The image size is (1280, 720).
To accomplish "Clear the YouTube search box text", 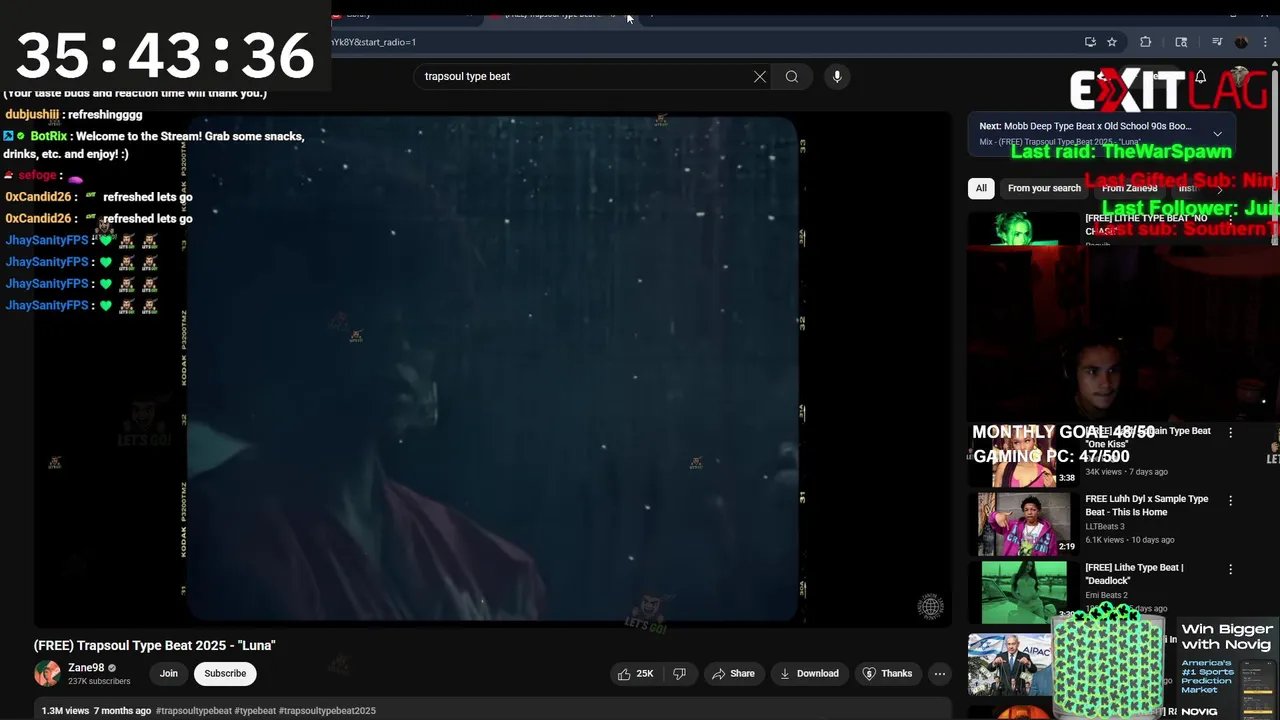I will [760, 76].
